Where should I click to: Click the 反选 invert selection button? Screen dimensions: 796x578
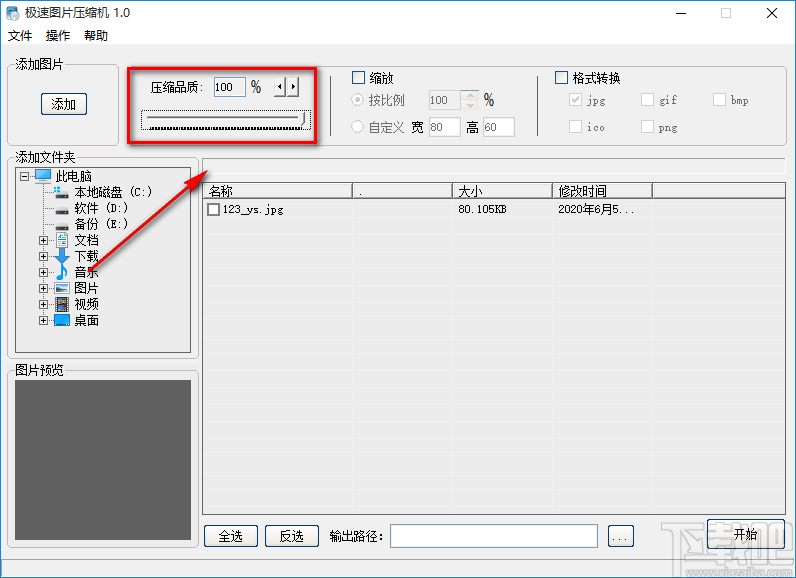tap(292, 536)
